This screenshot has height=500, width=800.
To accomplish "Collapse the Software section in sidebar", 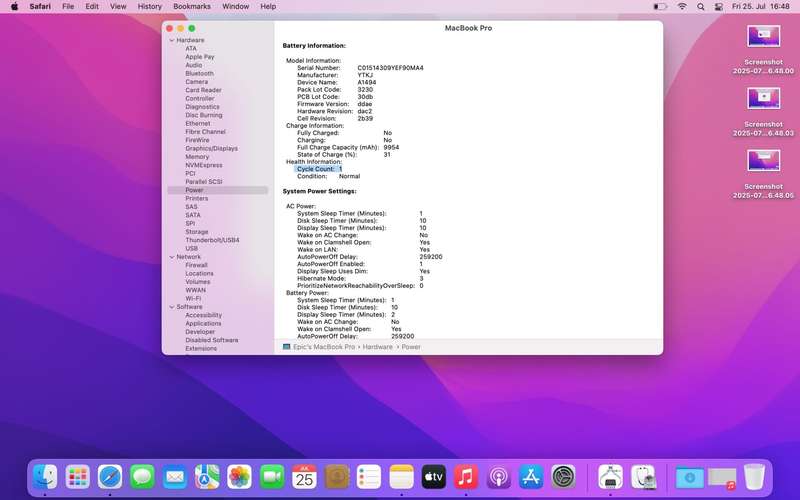I will click(x=172, y=307).
